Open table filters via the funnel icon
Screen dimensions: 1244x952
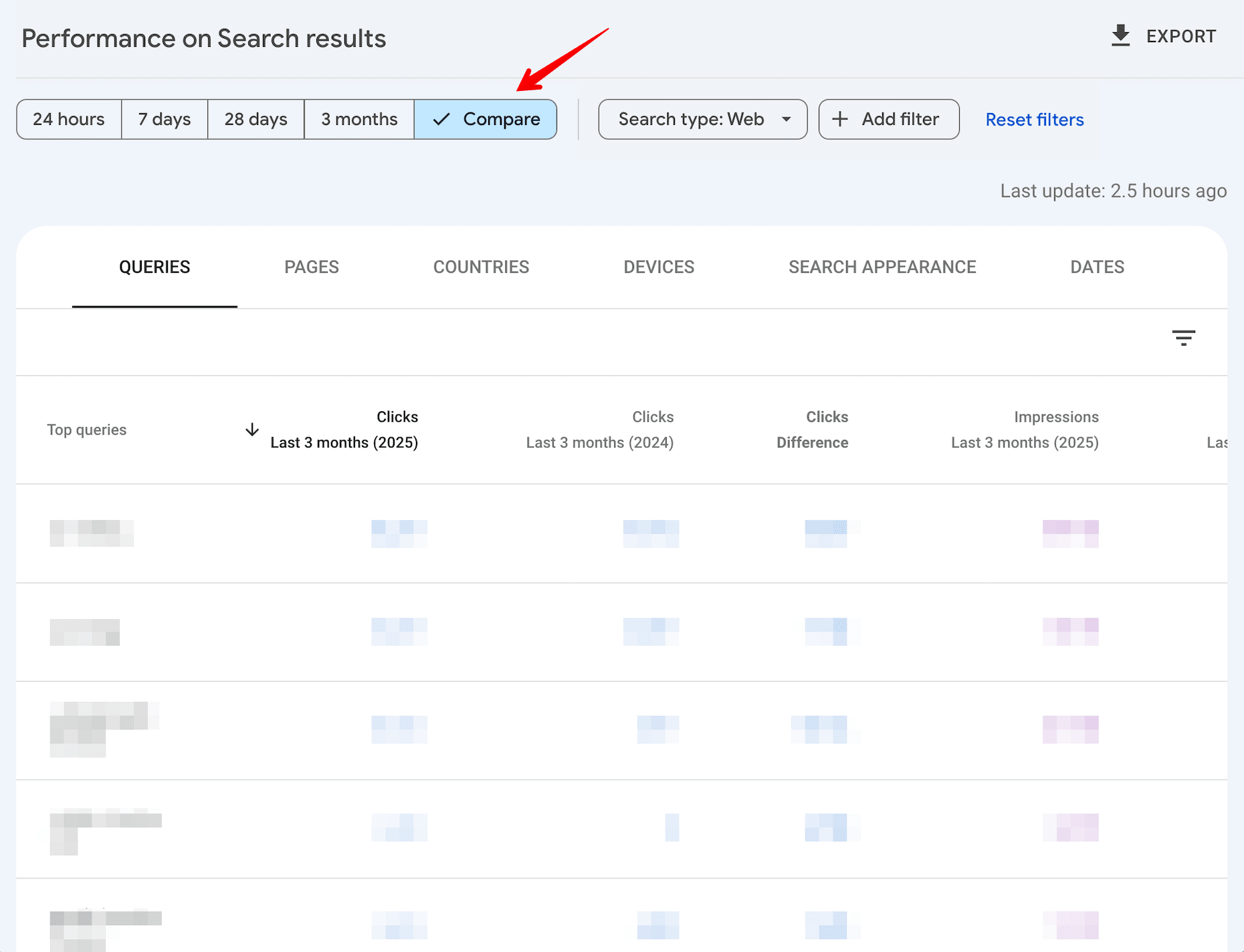click(1184, 338)
